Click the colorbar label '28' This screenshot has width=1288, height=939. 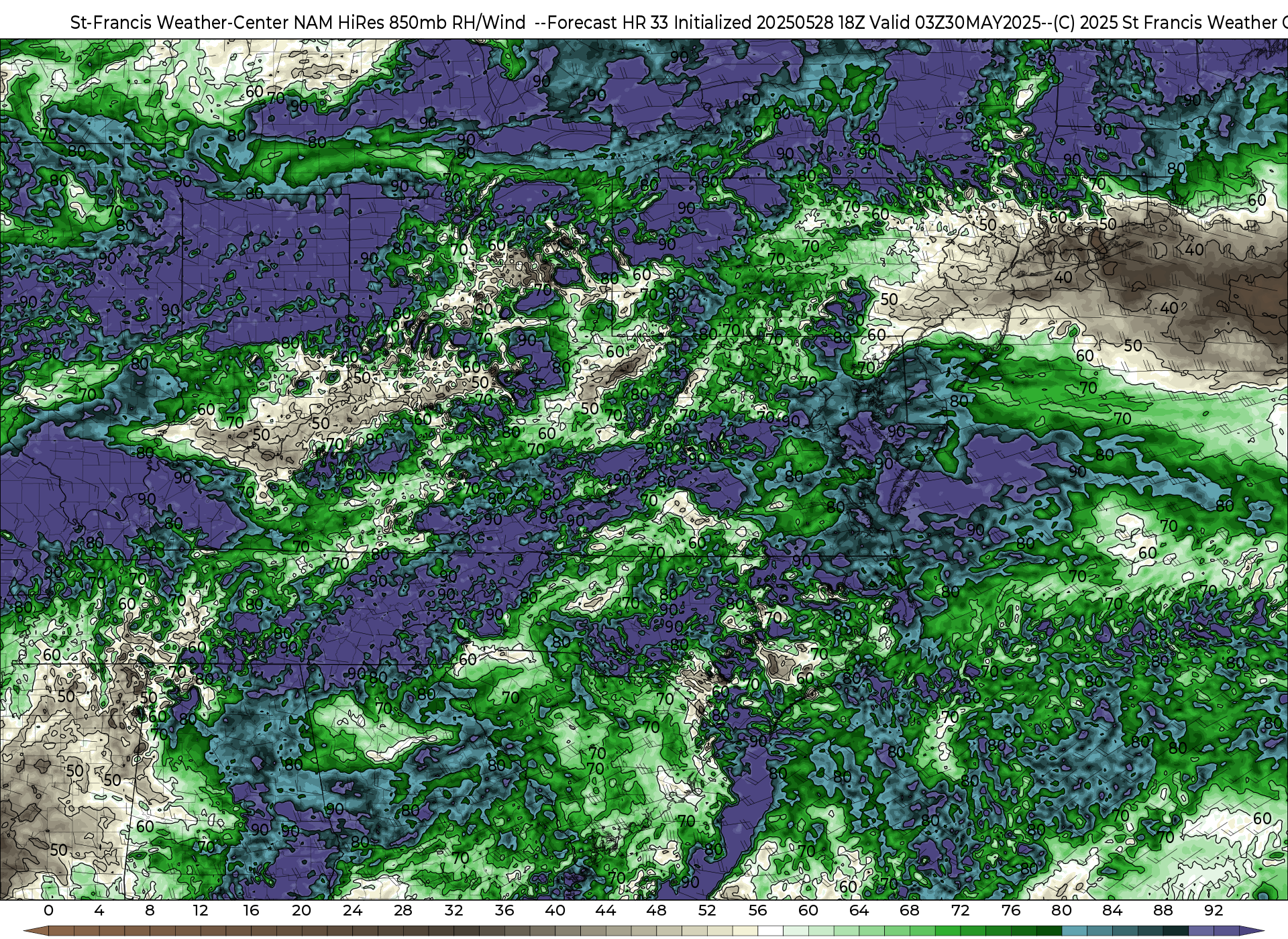click(403, 910)
